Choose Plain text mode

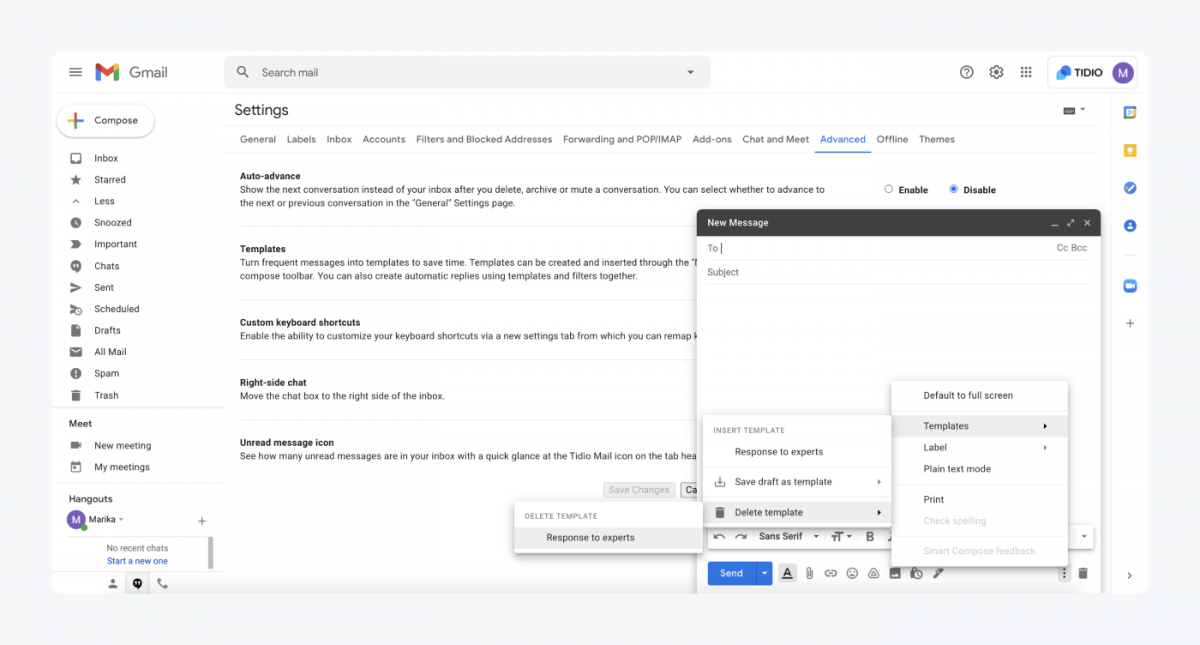click(979, 469)
